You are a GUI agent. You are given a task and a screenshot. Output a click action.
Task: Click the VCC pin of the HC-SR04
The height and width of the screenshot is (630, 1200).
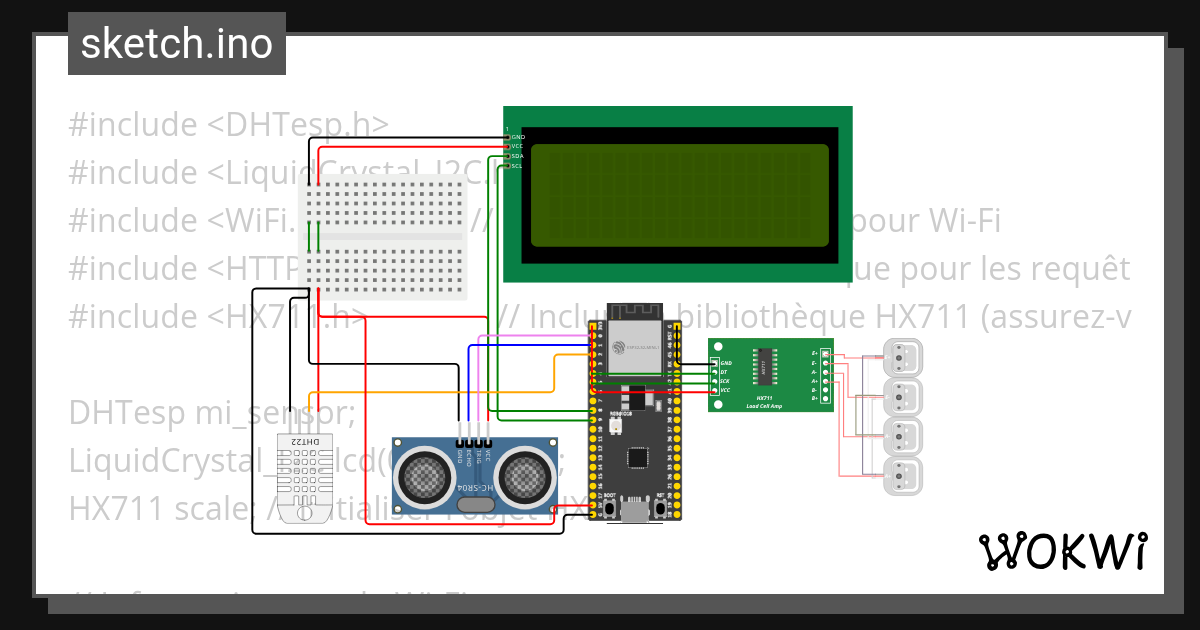pos(488,443)
